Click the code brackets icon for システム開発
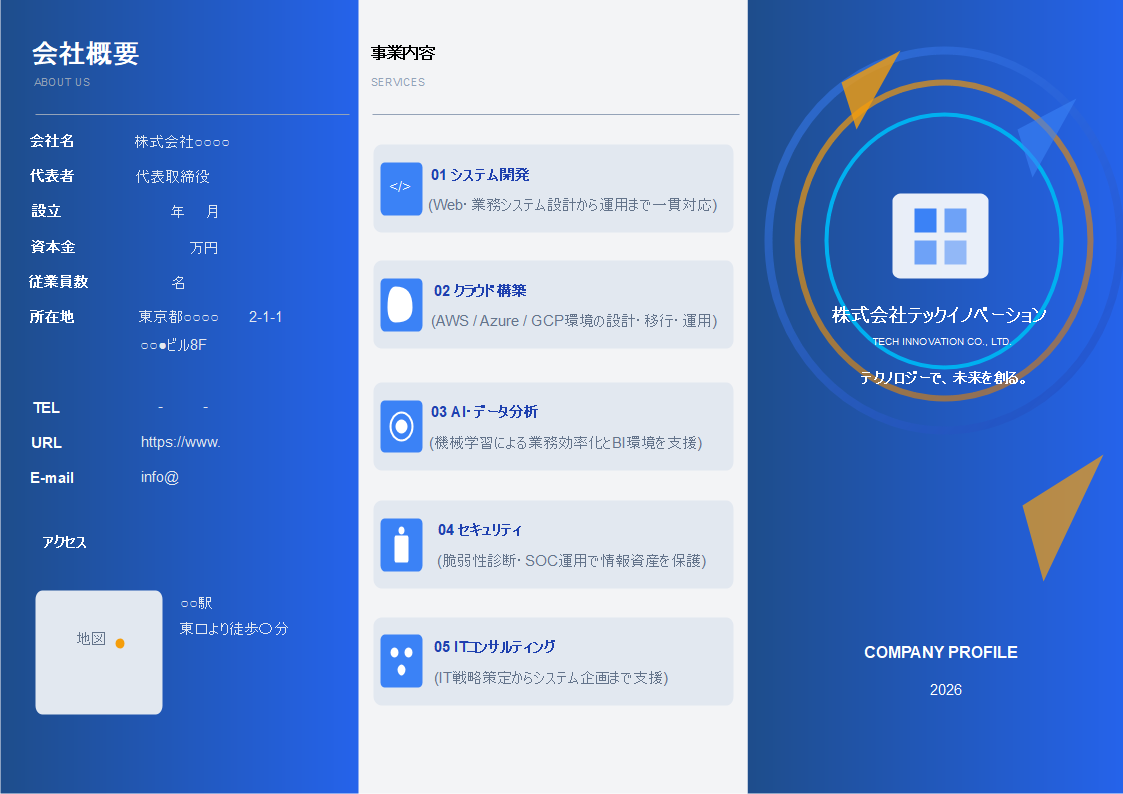 click(x=401, y=188)
